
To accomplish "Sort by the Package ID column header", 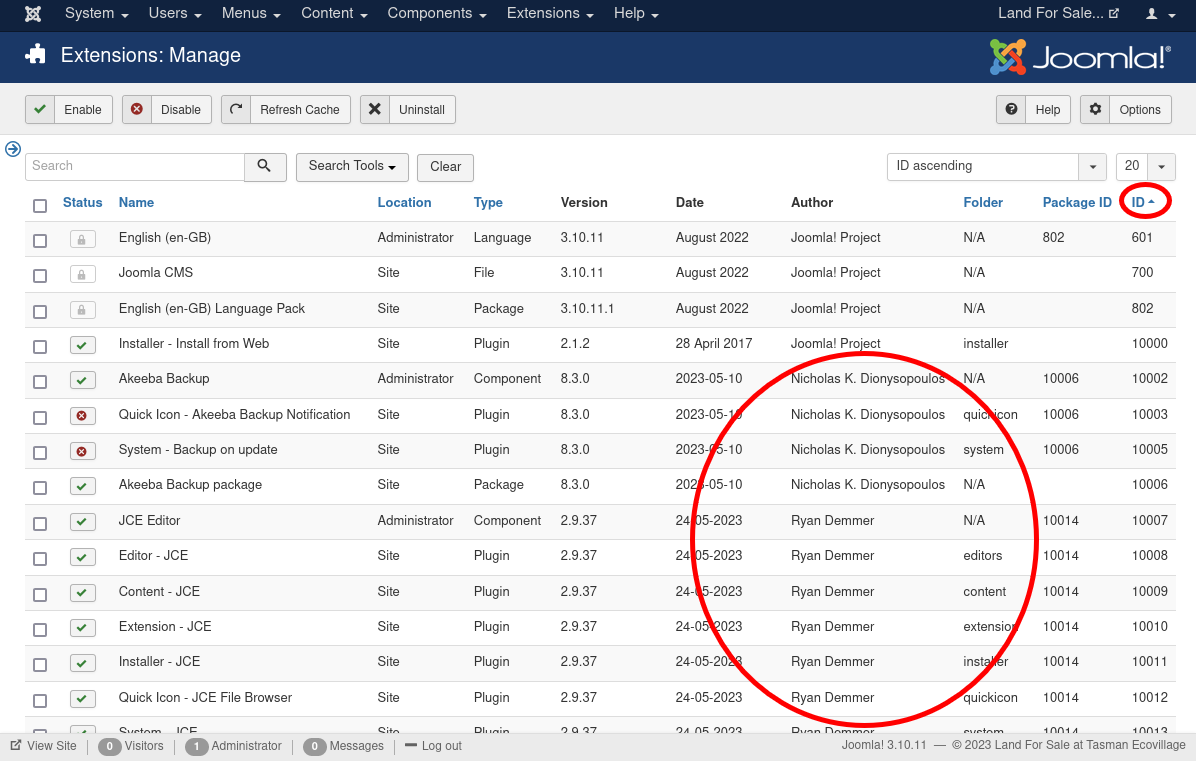I will (x=1077, y=202).
